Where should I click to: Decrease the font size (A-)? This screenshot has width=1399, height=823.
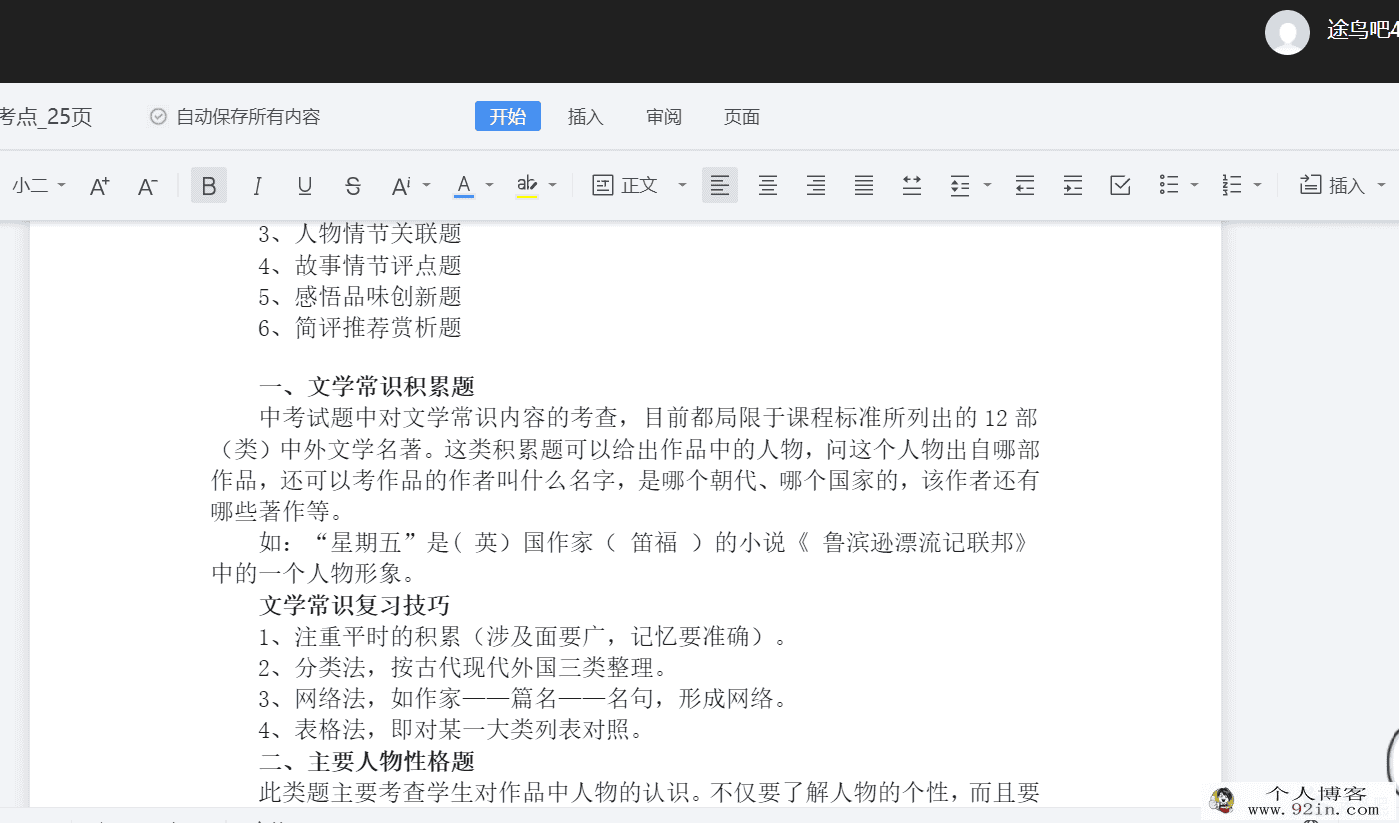click(148, 186)
